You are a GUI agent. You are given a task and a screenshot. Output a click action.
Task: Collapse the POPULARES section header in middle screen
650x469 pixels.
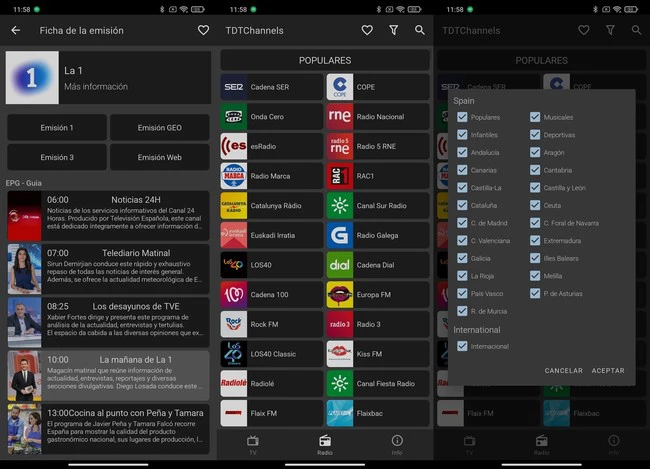click(x=325, y=61)
